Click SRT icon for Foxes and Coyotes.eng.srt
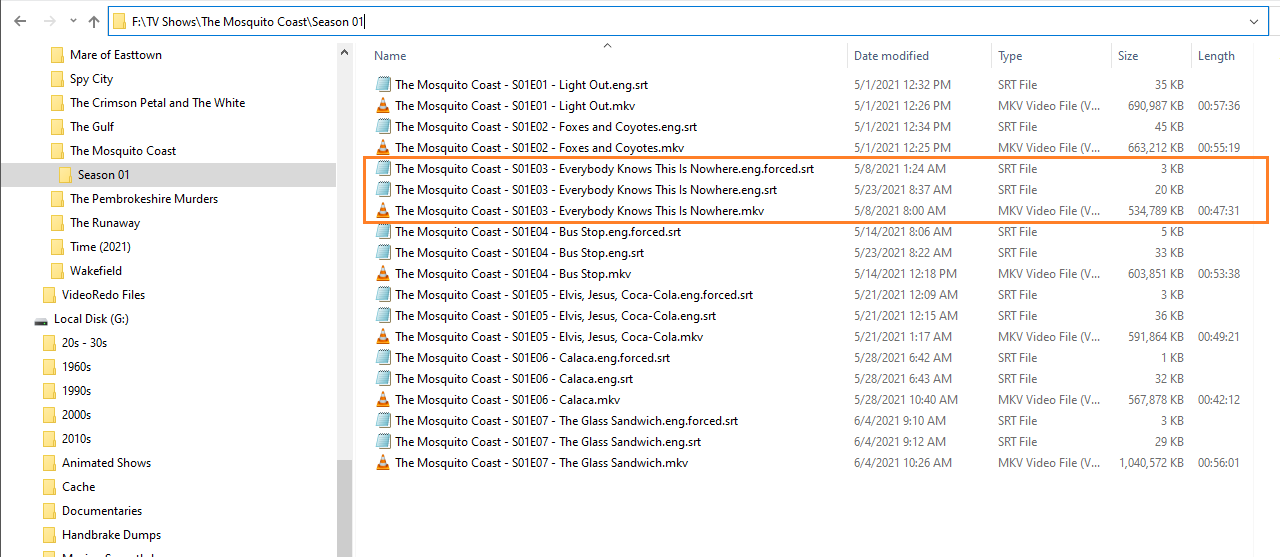 (382, 127)
